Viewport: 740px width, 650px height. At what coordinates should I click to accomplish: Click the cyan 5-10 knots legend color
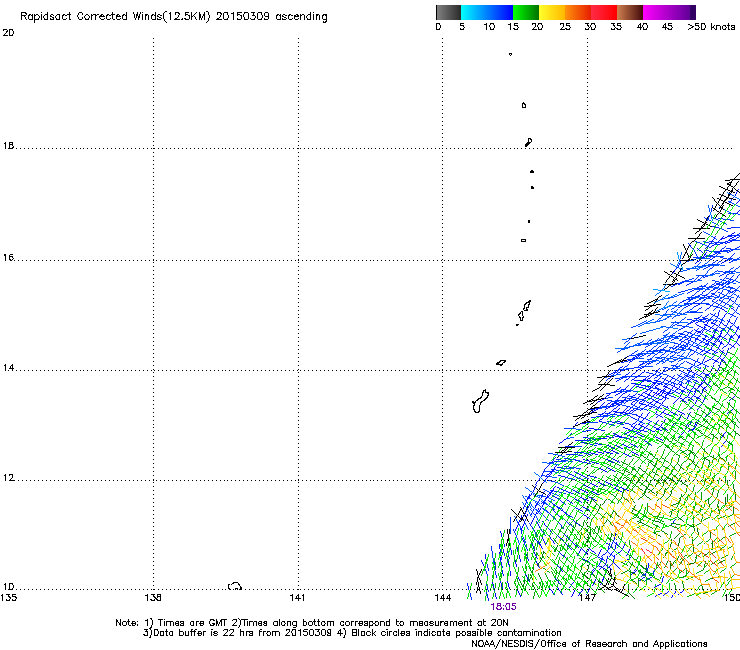point(474,12)
